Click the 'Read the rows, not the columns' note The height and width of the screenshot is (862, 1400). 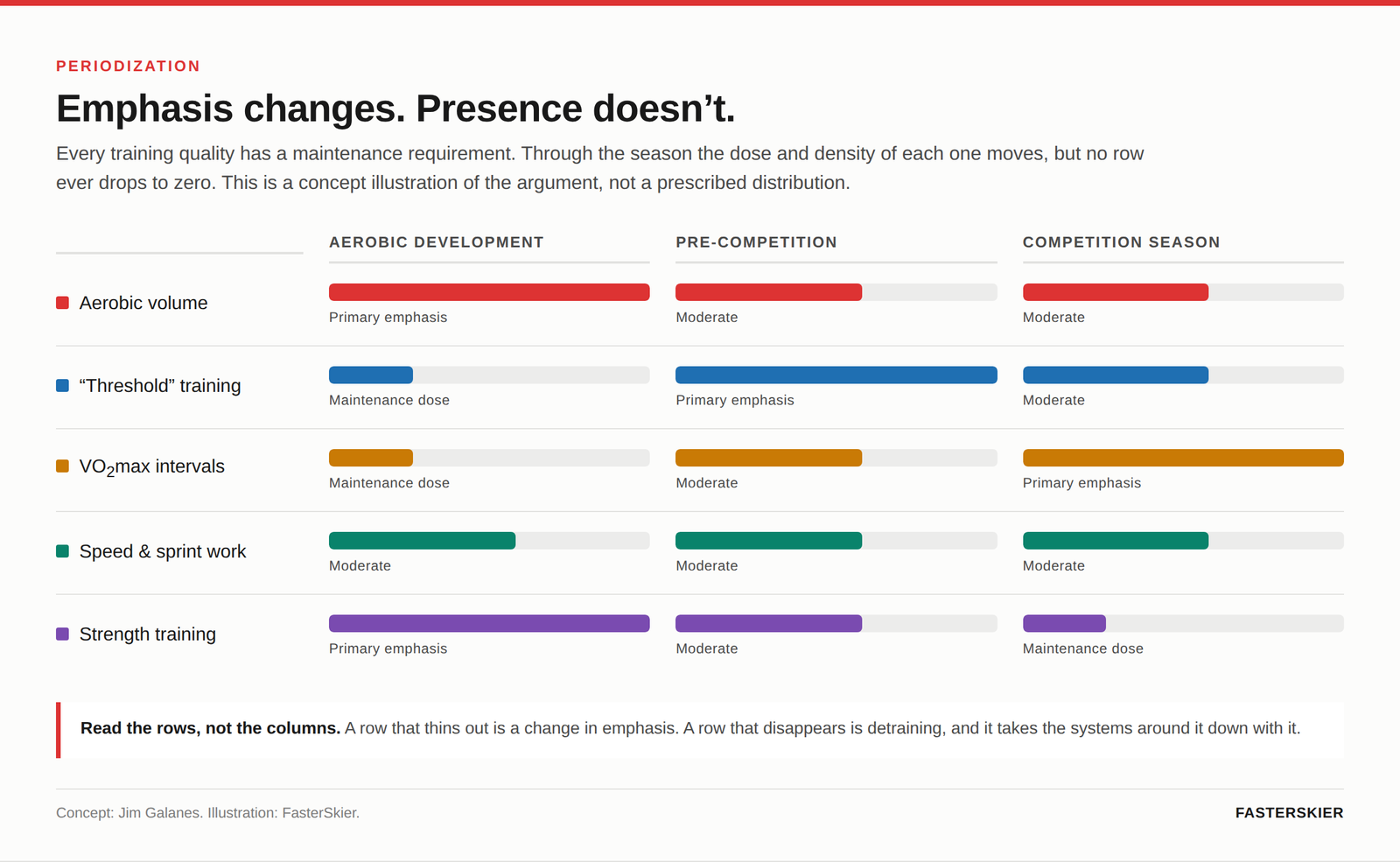[700, 729]
